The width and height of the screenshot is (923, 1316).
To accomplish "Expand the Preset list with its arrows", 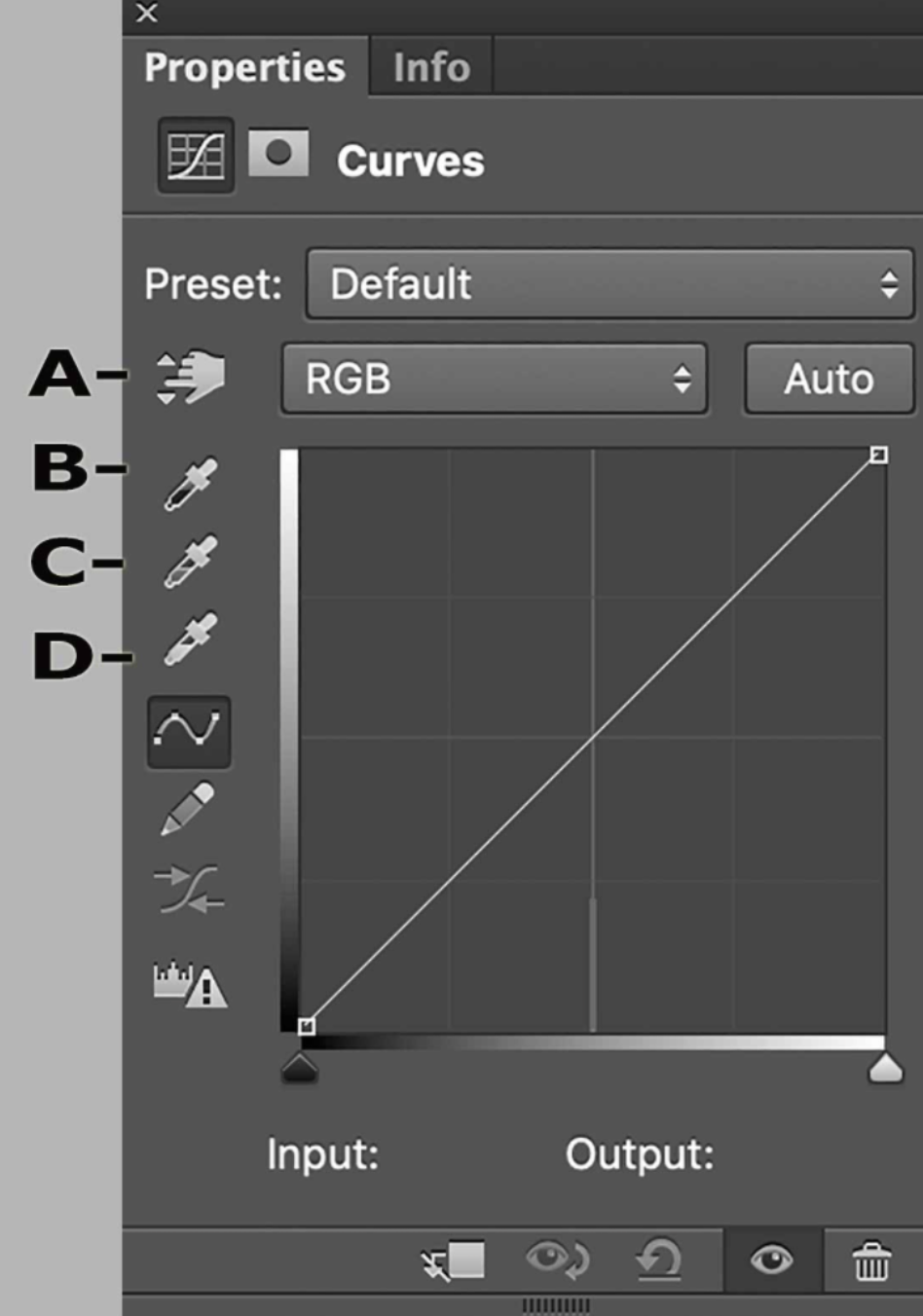I will click(x=891, y=284).
